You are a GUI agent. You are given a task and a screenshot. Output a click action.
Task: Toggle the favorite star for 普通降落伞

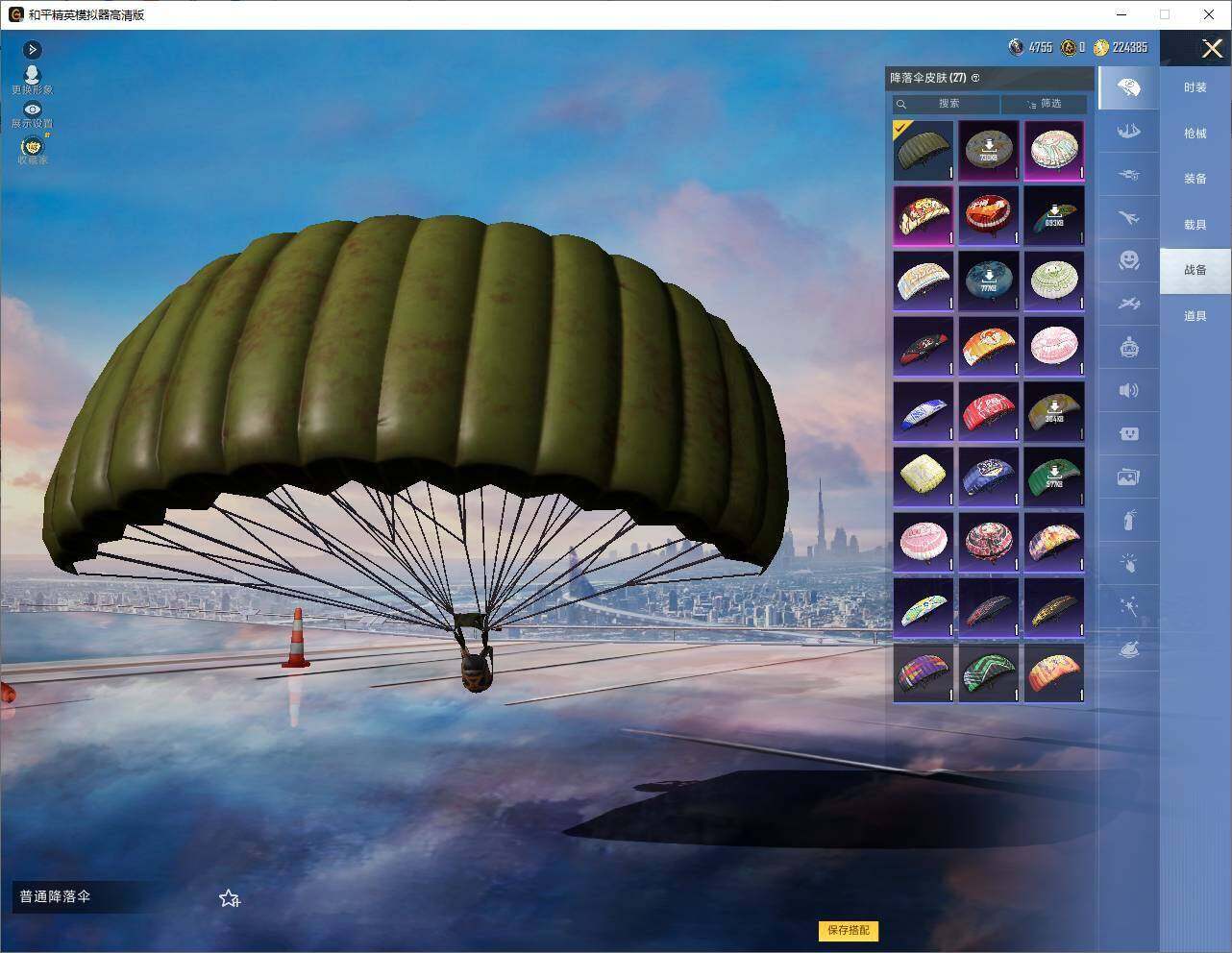pos(229,898)
